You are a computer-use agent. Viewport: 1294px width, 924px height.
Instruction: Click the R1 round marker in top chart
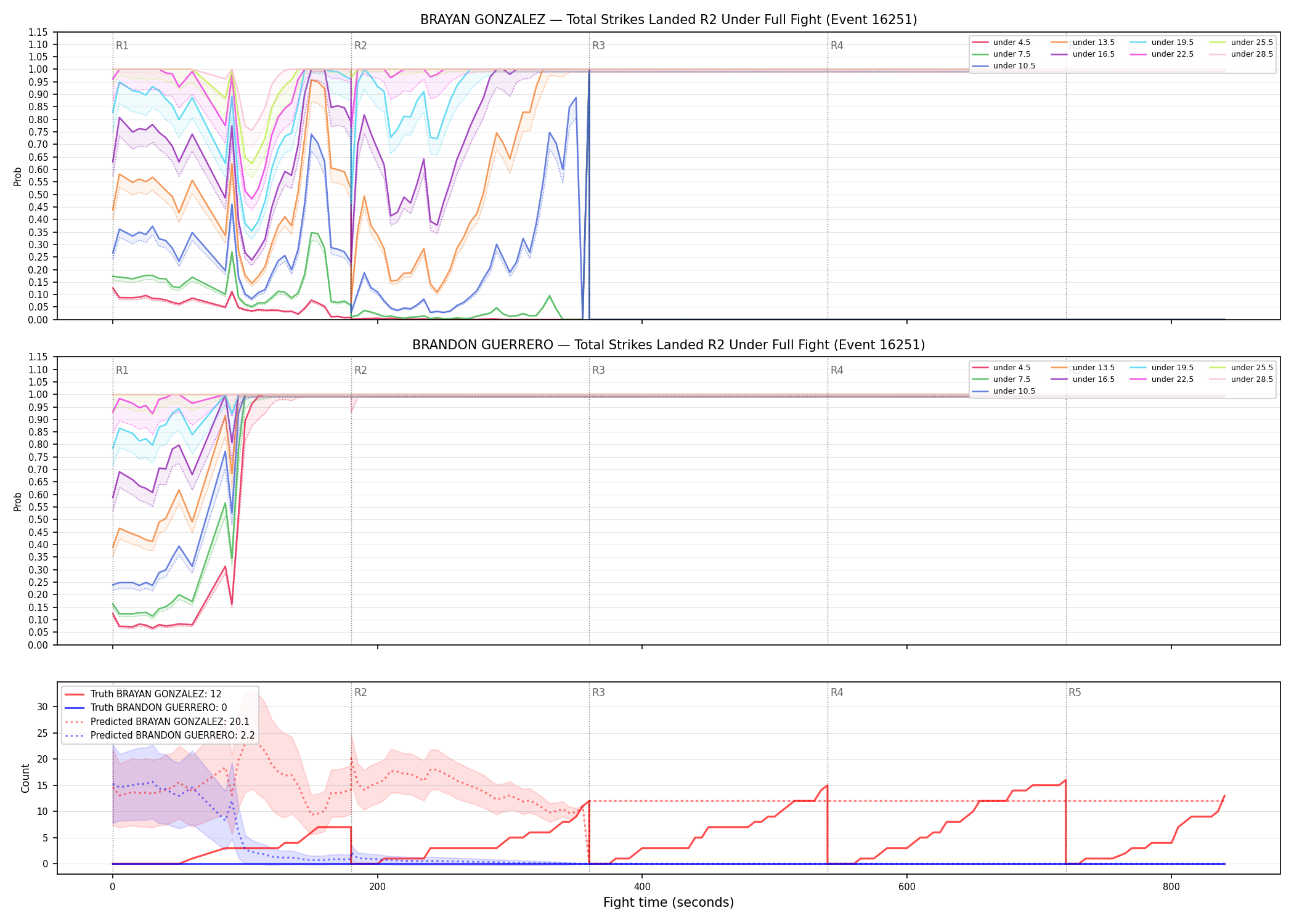[122, 46]
